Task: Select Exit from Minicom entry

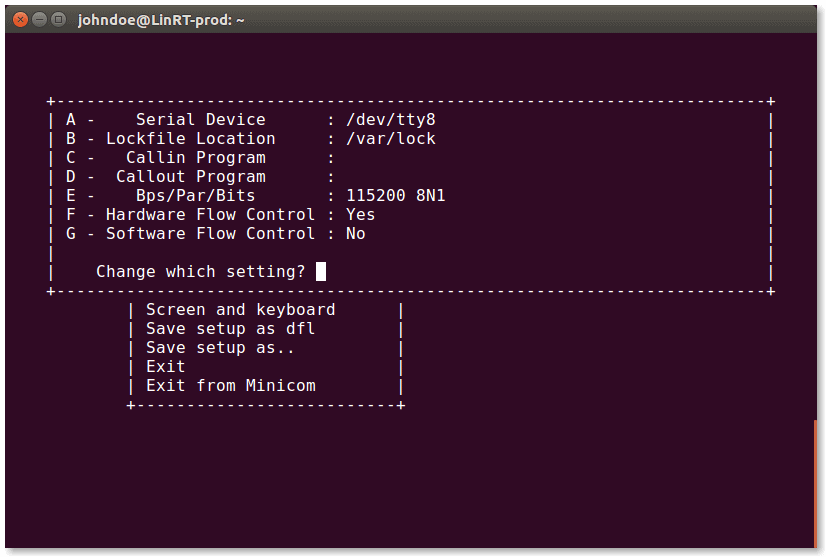Action: click(230, 386)
